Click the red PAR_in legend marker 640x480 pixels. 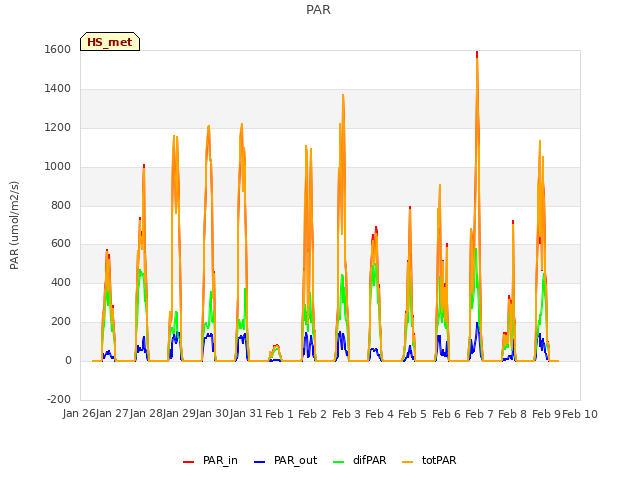[189, 462]
